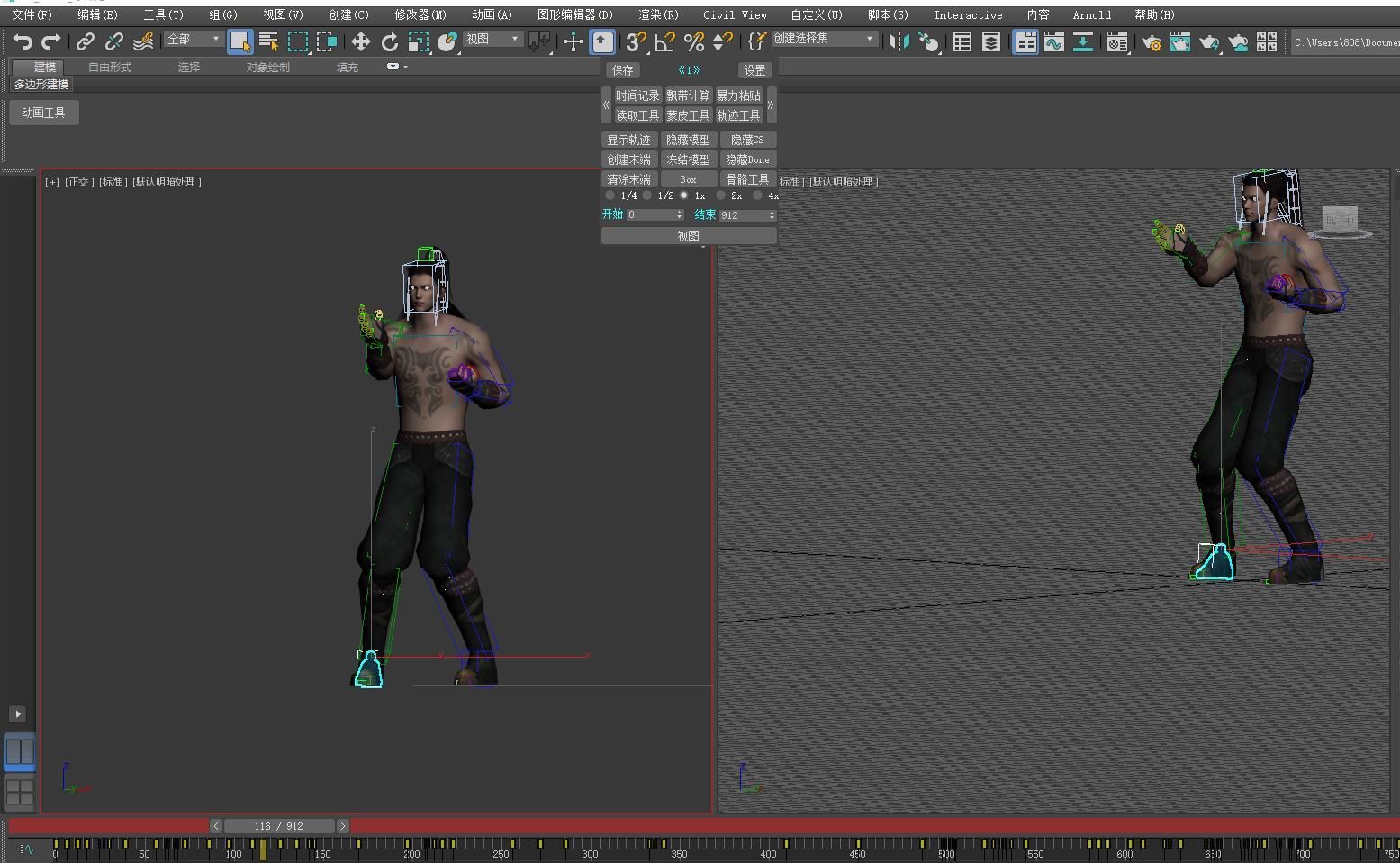Activate the Select and Scale tool
This screenshot has height=863, width=1400.
(x=419, y=41)
